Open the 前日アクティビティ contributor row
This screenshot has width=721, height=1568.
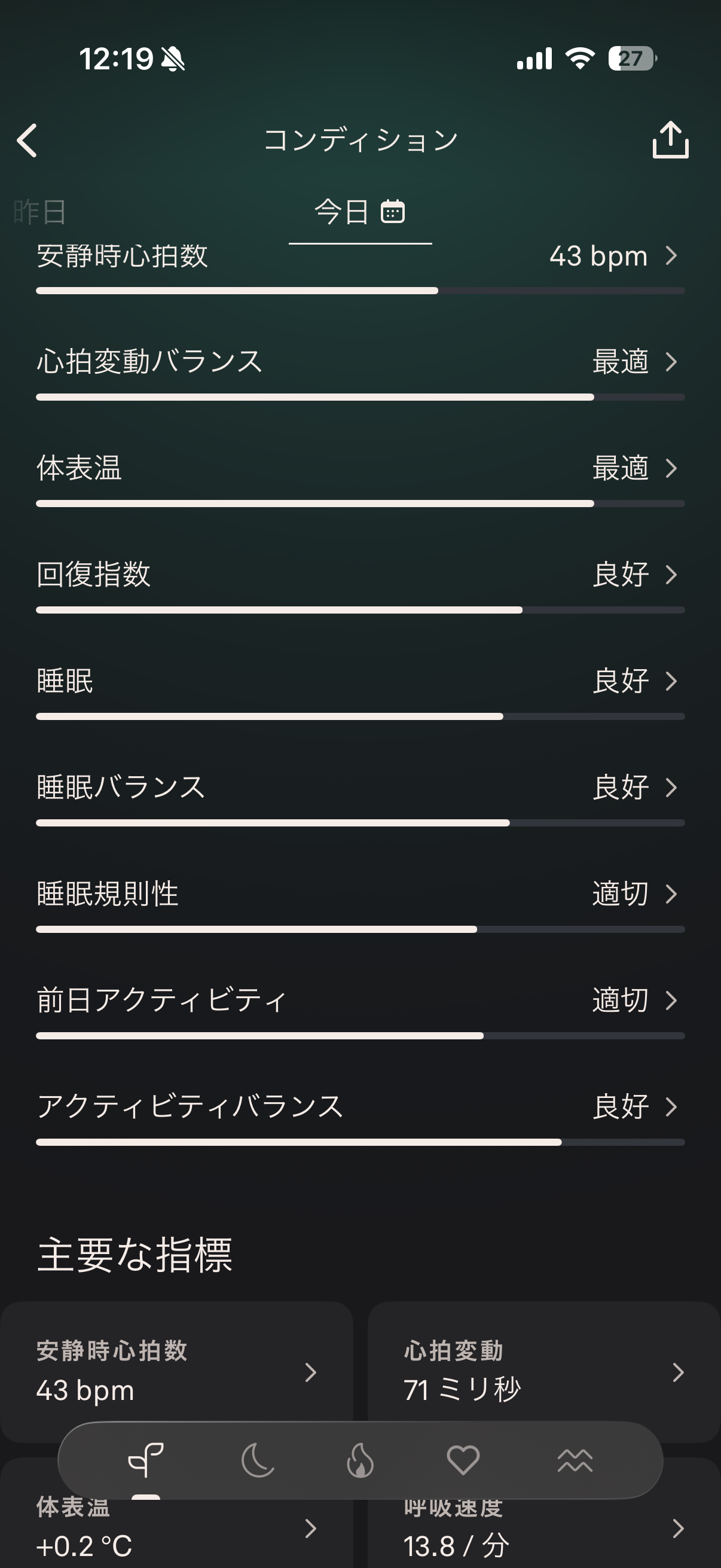tap(359, 1000)
